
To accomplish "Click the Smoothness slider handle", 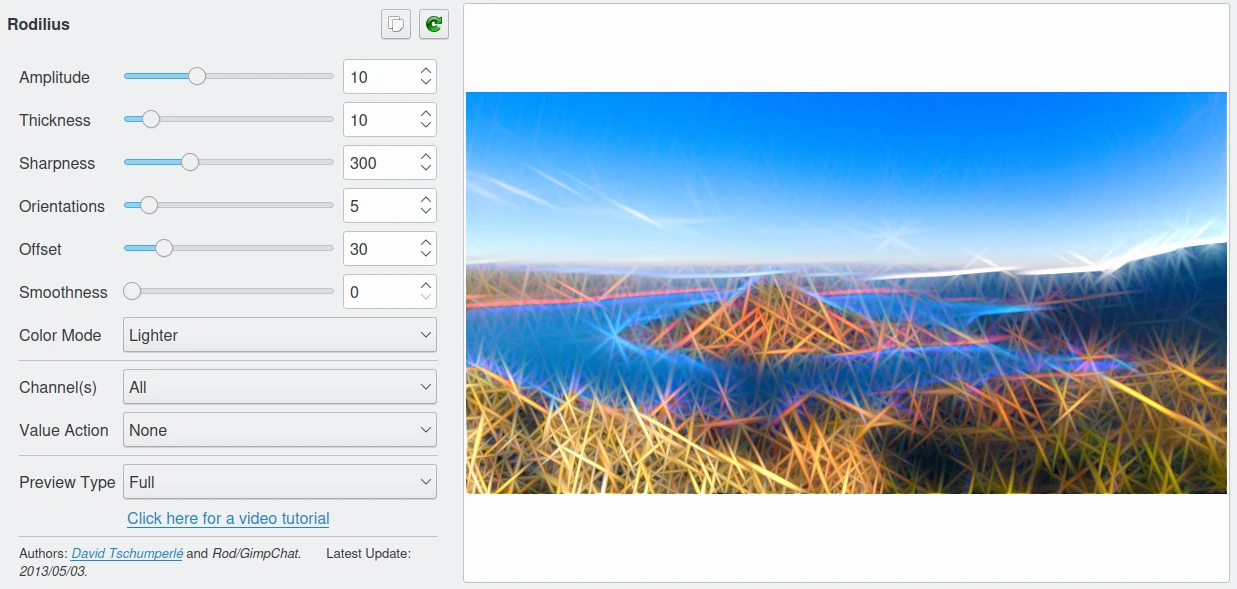I will tap(132, 291).
